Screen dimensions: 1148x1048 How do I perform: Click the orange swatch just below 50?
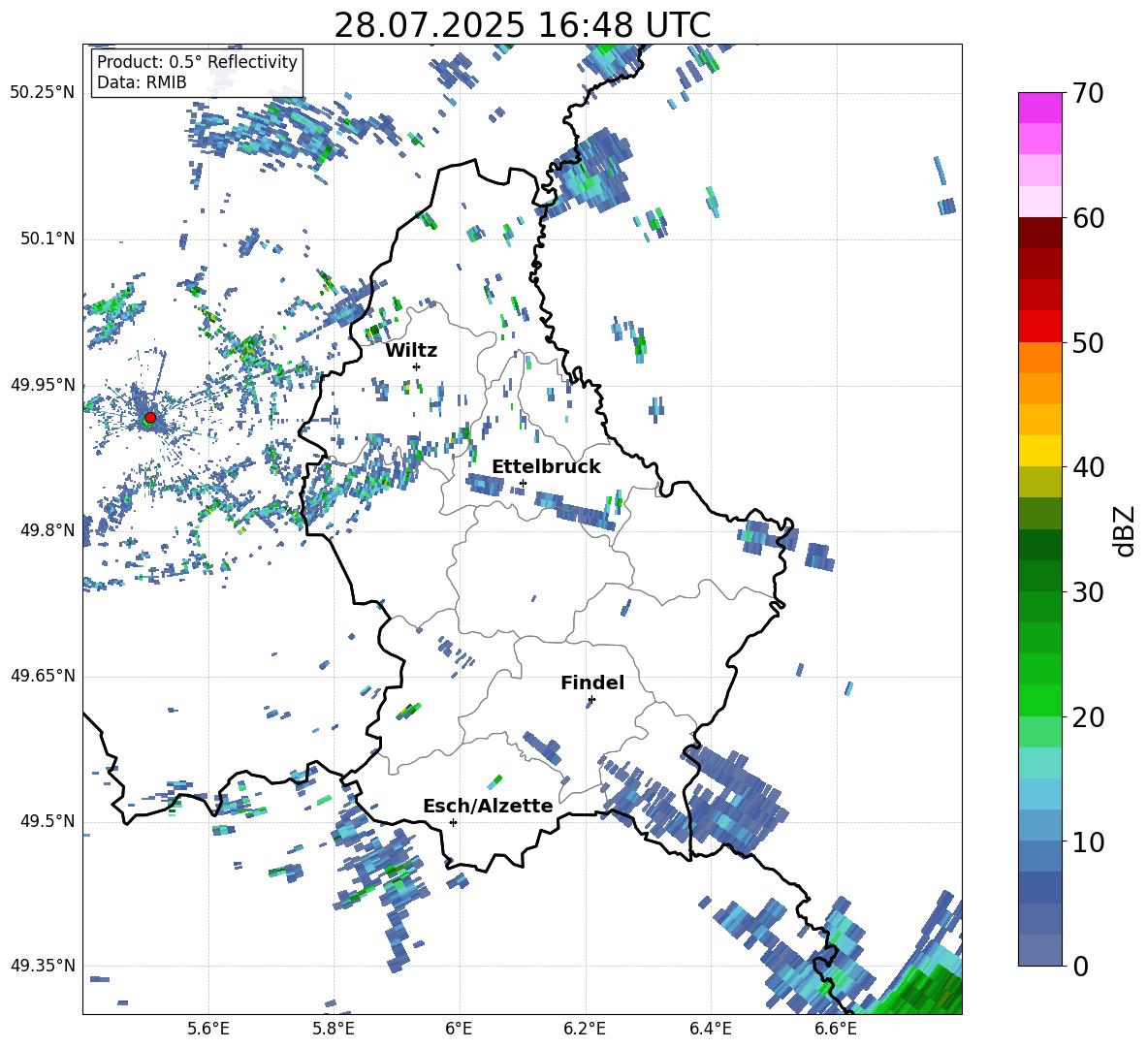(1039, 357)
